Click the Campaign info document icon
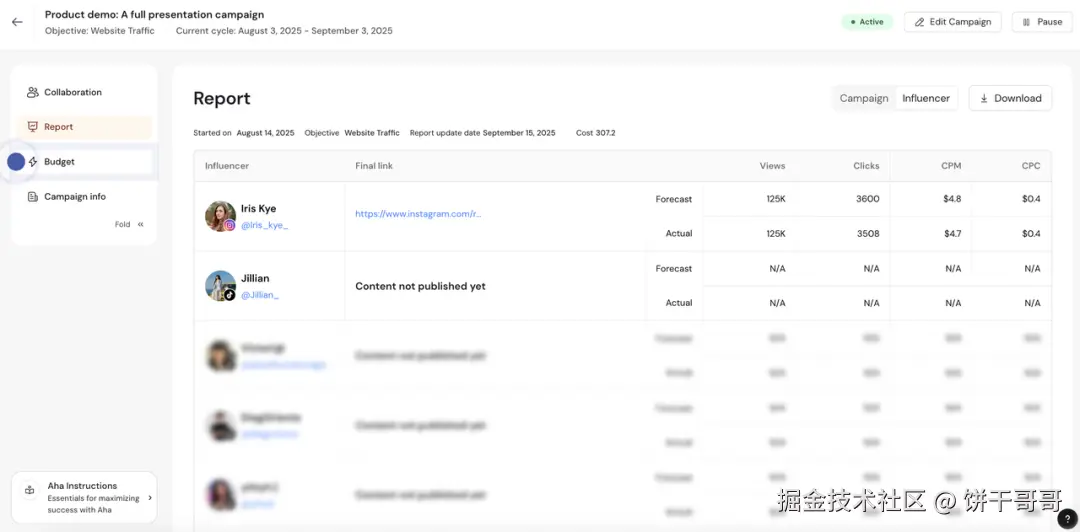The height and width of the screenshot is (532, 1080). tap(33, 197)
